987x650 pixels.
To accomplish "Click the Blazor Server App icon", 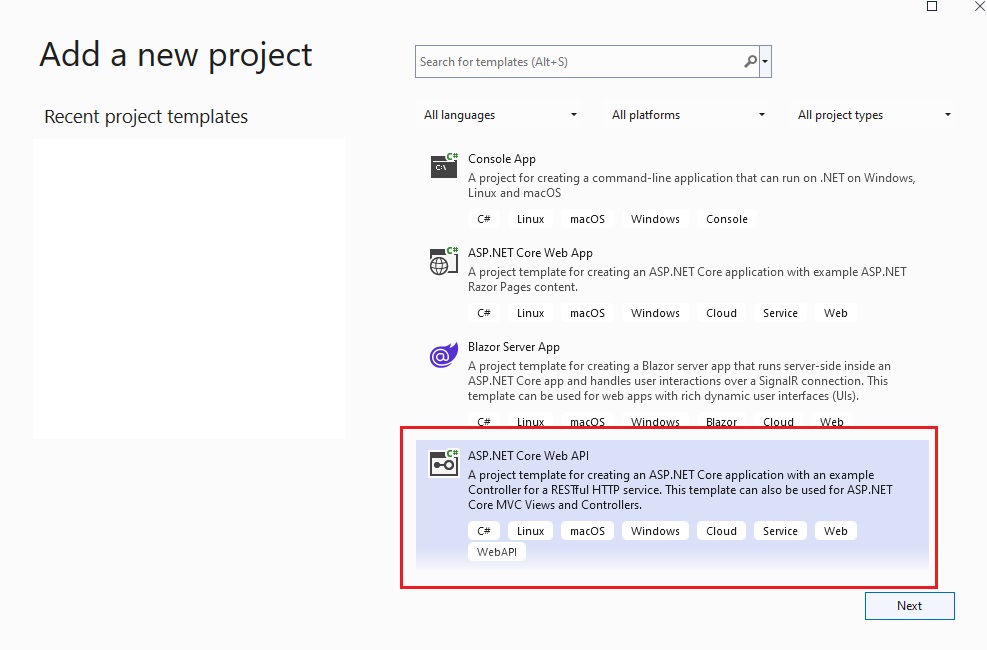I will click(444, 355).
